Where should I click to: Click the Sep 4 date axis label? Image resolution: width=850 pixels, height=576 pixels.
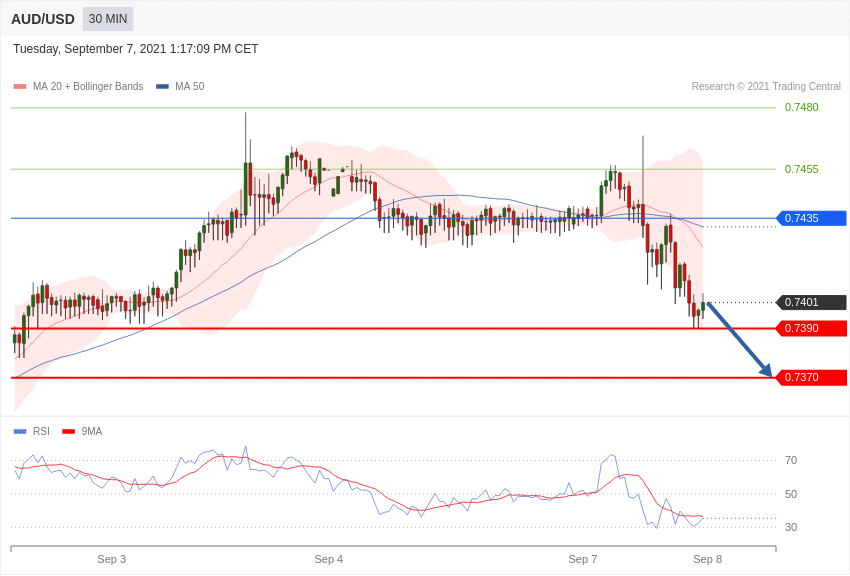point(329,559)
